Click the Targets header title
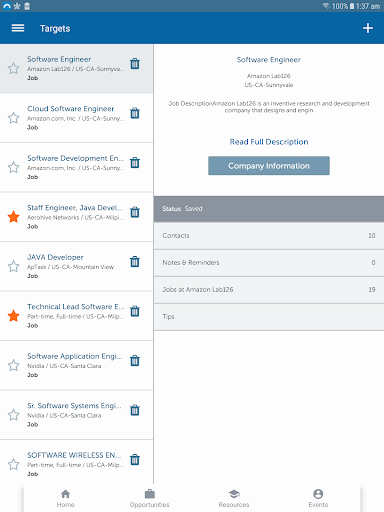384x512 pixels. click(x=55, y=29)
